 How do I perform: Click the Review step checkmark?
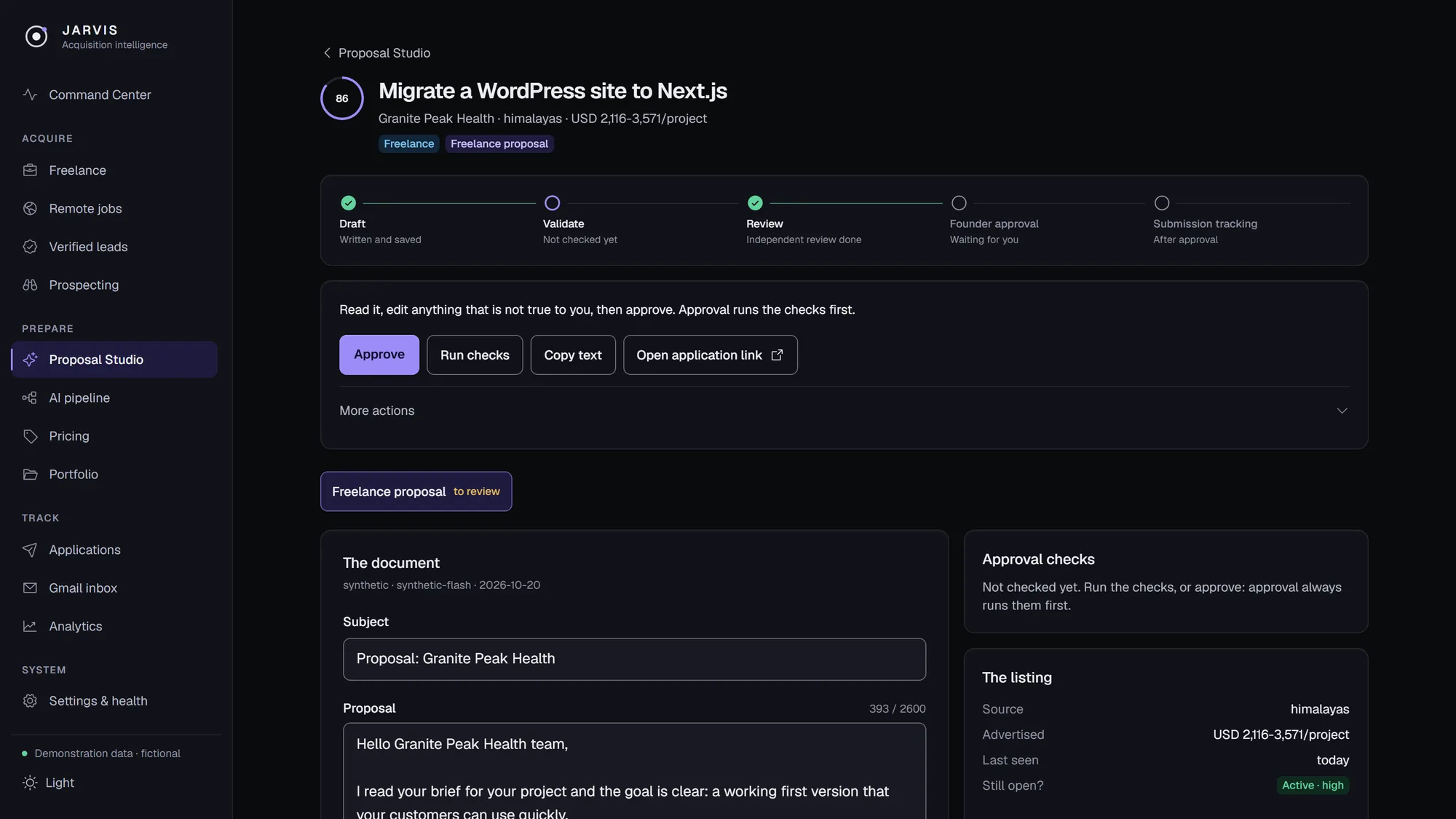[x=756, y=203]
